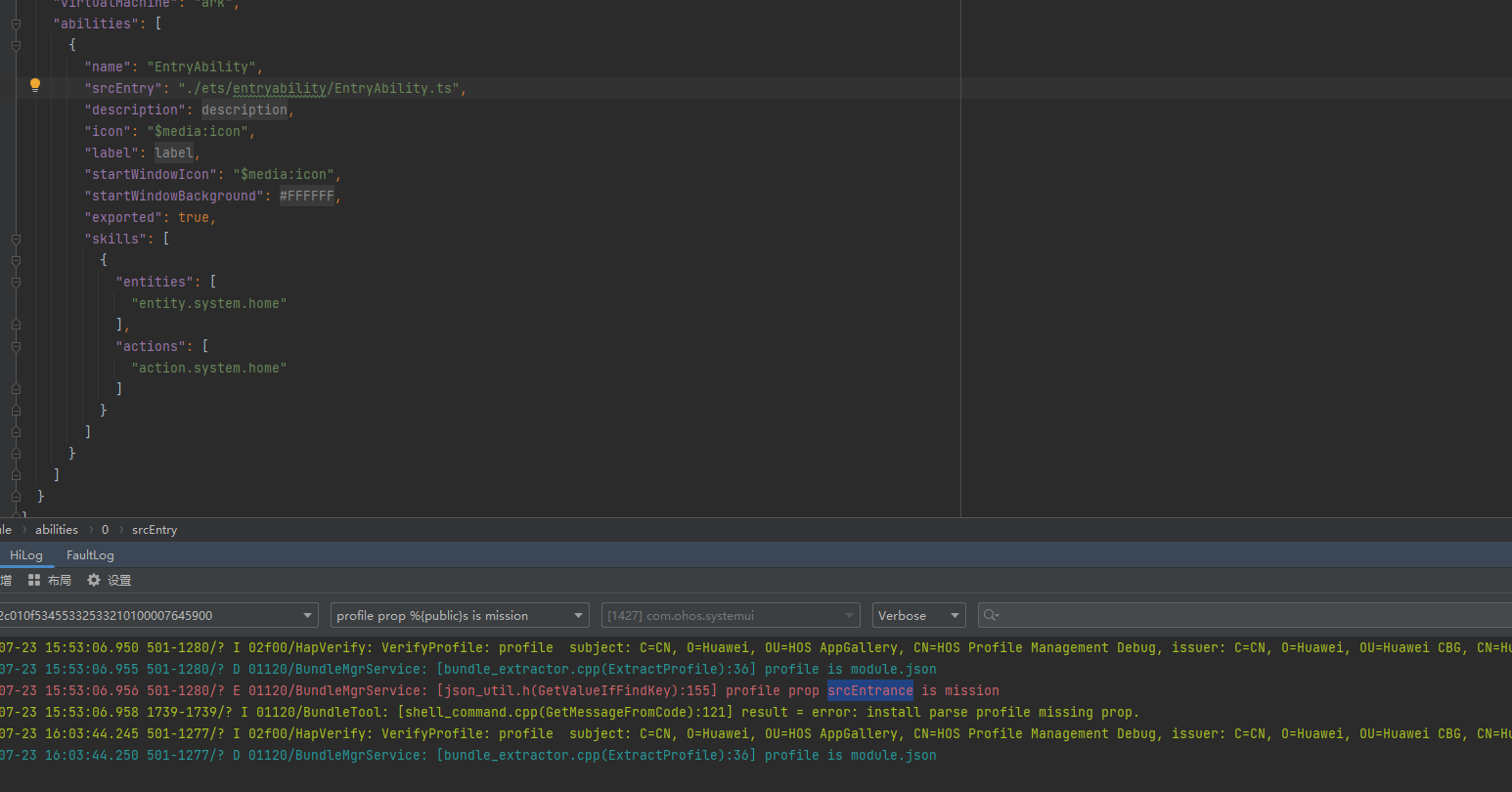Image resolution: width=1512 pixels, height=792 pixels.
Task: Switch to the HiLog tab
Action: pyautogui.click(x=26, y=554)
